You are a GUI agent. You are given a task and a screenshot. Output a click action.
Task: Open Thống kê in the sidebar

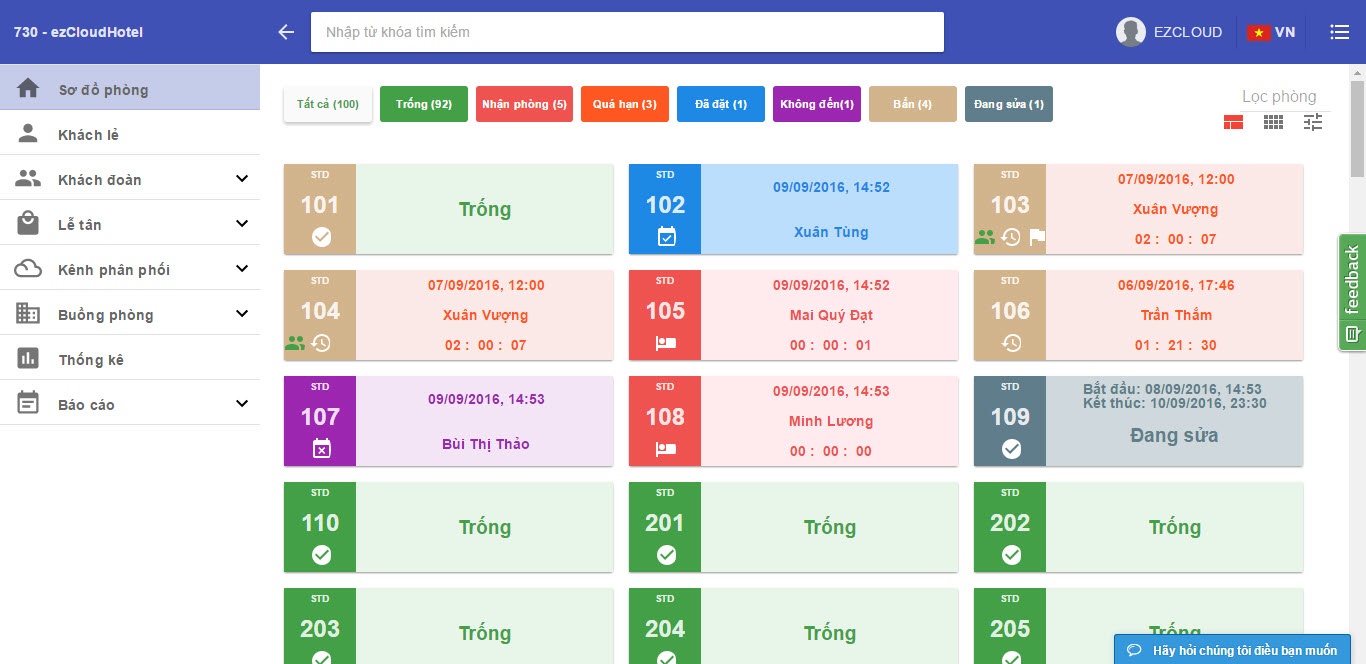click(x=91, y=360)
